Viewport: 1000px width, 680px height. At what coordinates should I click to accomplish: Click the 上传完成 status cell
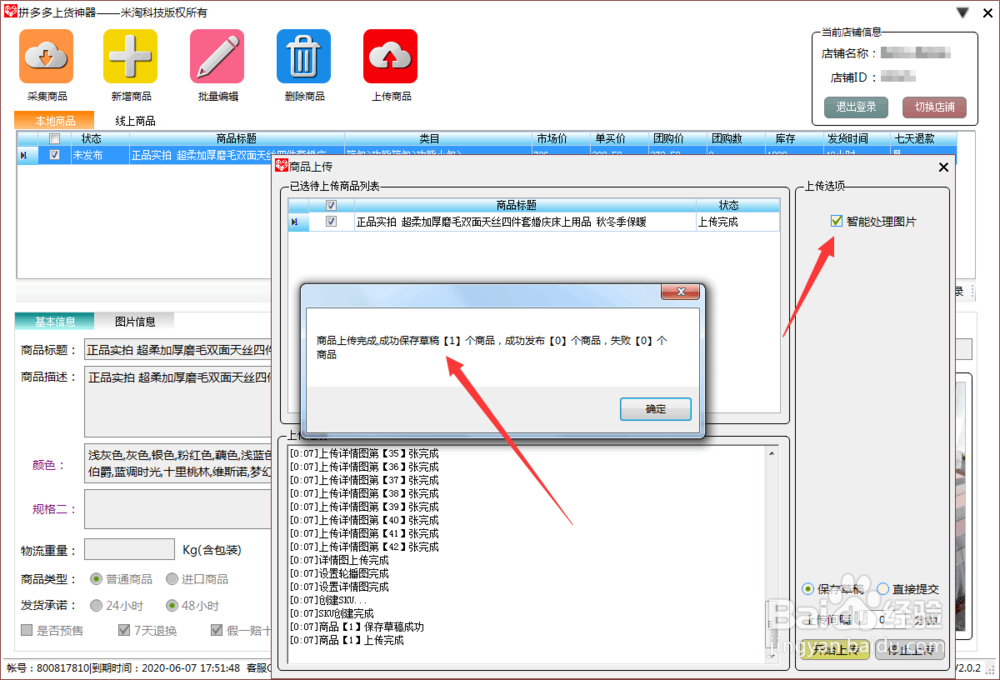[x=737, y=222]
